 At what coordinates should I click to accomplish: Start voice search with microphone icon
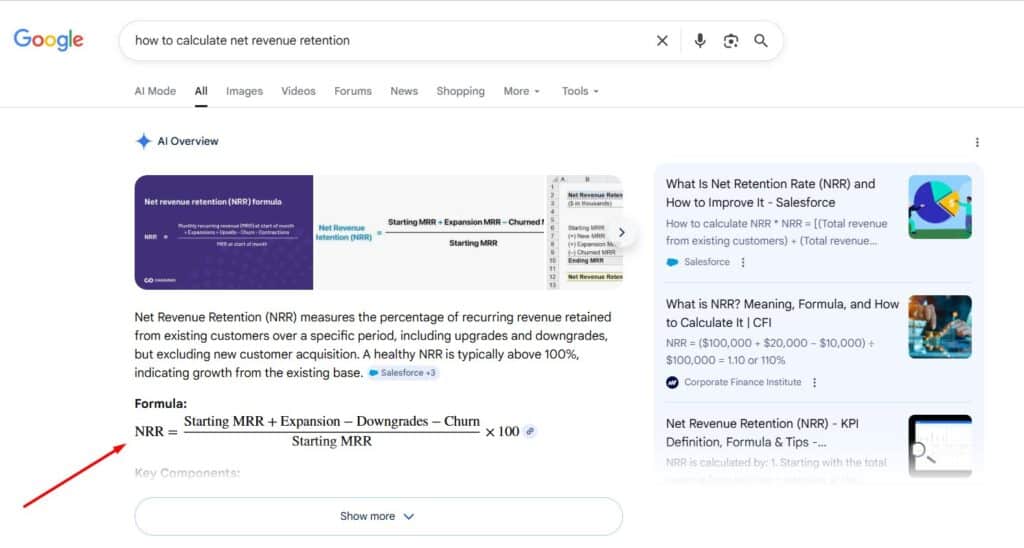pyautogui.click(x=699, y=40)
